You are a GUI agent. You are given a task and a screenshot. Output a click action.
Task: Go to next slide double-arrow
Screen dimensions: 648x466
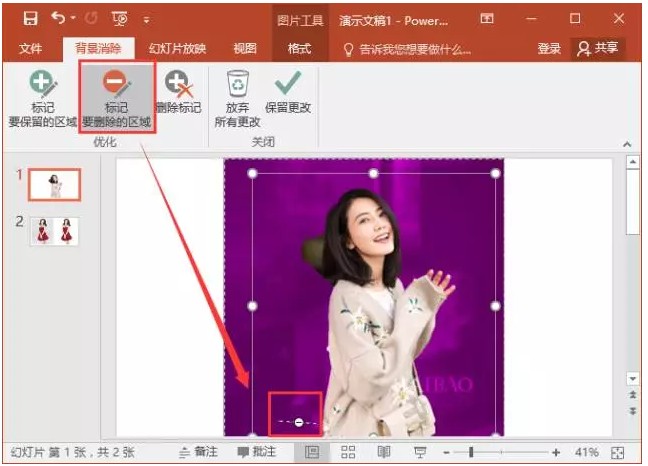coord(633,411)
